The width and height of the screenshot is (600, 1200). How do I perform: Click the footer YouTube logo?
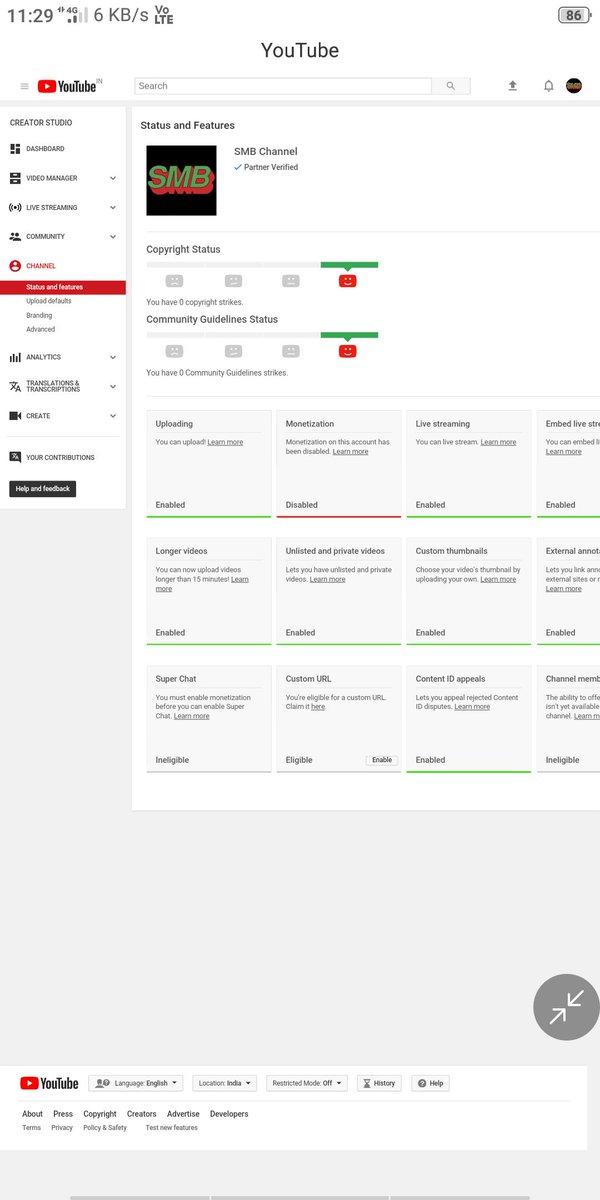point(49,1083)
